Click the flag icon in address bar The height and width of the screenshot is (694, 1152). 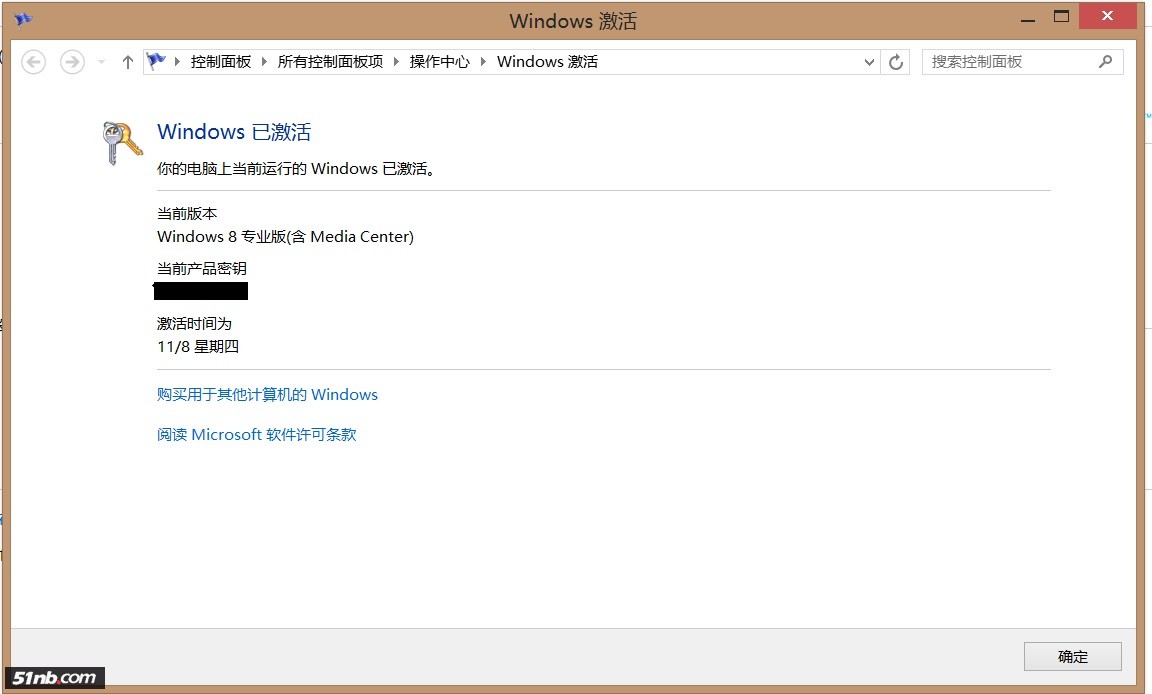coord(156,61)
